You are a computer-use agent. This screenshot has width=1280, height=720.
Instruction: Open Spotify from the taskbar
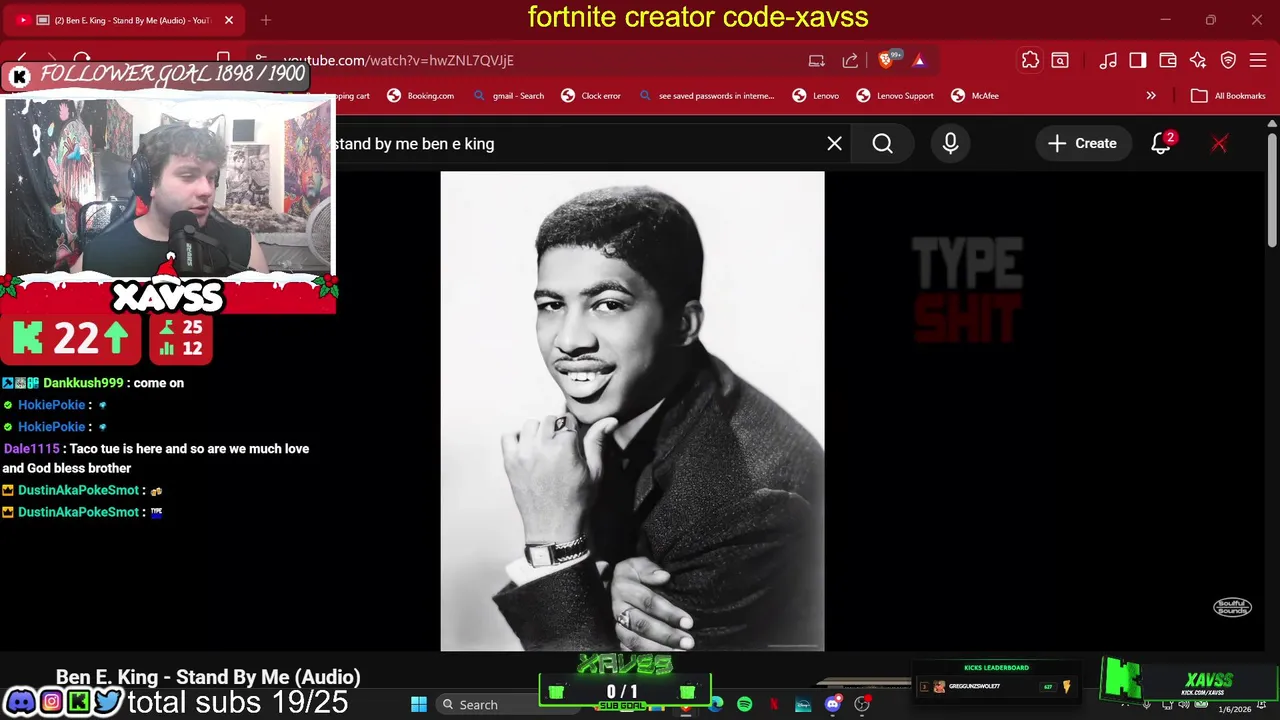[x=744, y=704]
